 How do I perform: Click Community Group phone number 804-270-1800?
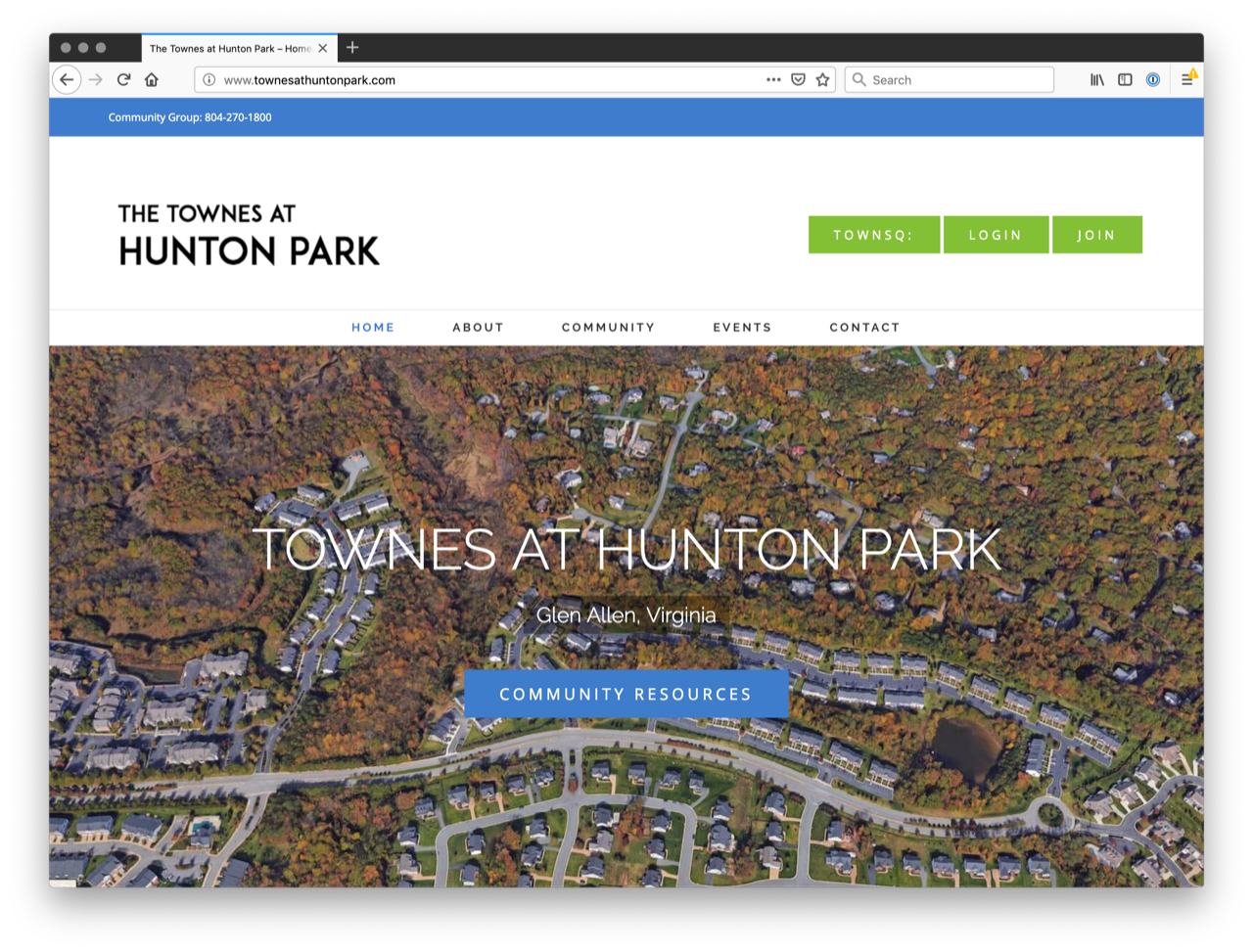(238, 117)
